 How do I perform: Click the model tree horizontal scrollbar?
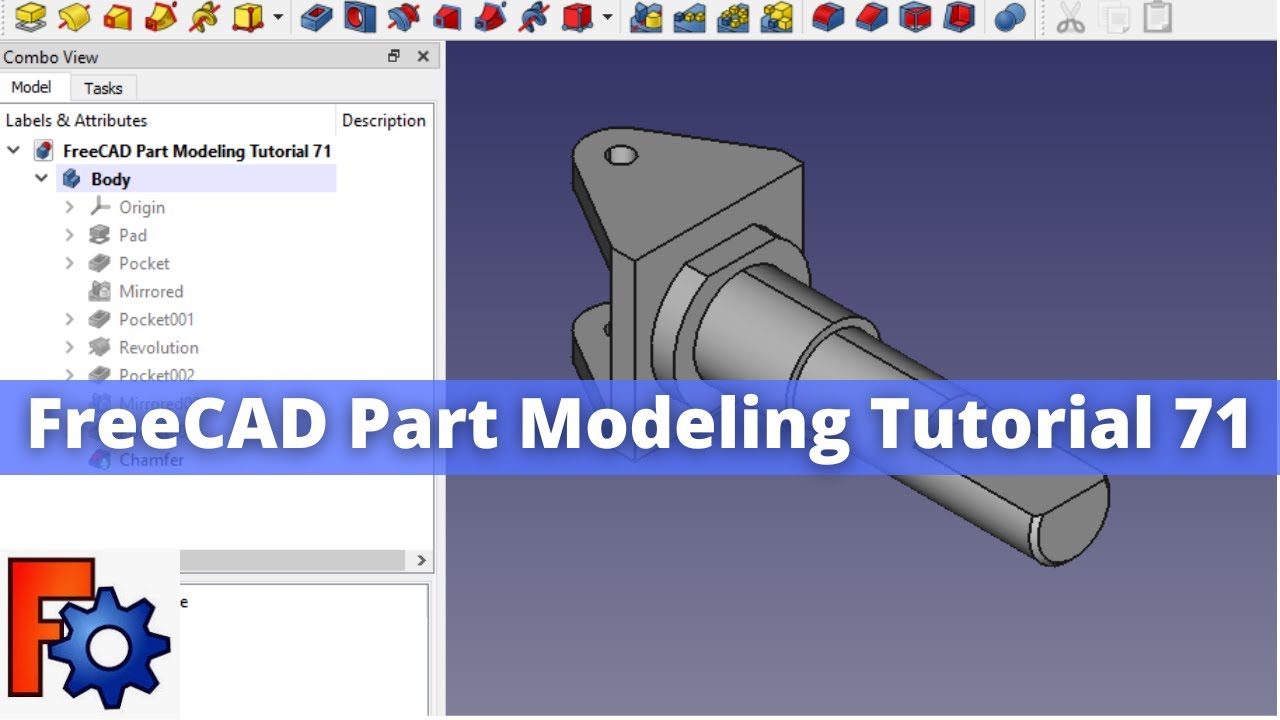290,560
